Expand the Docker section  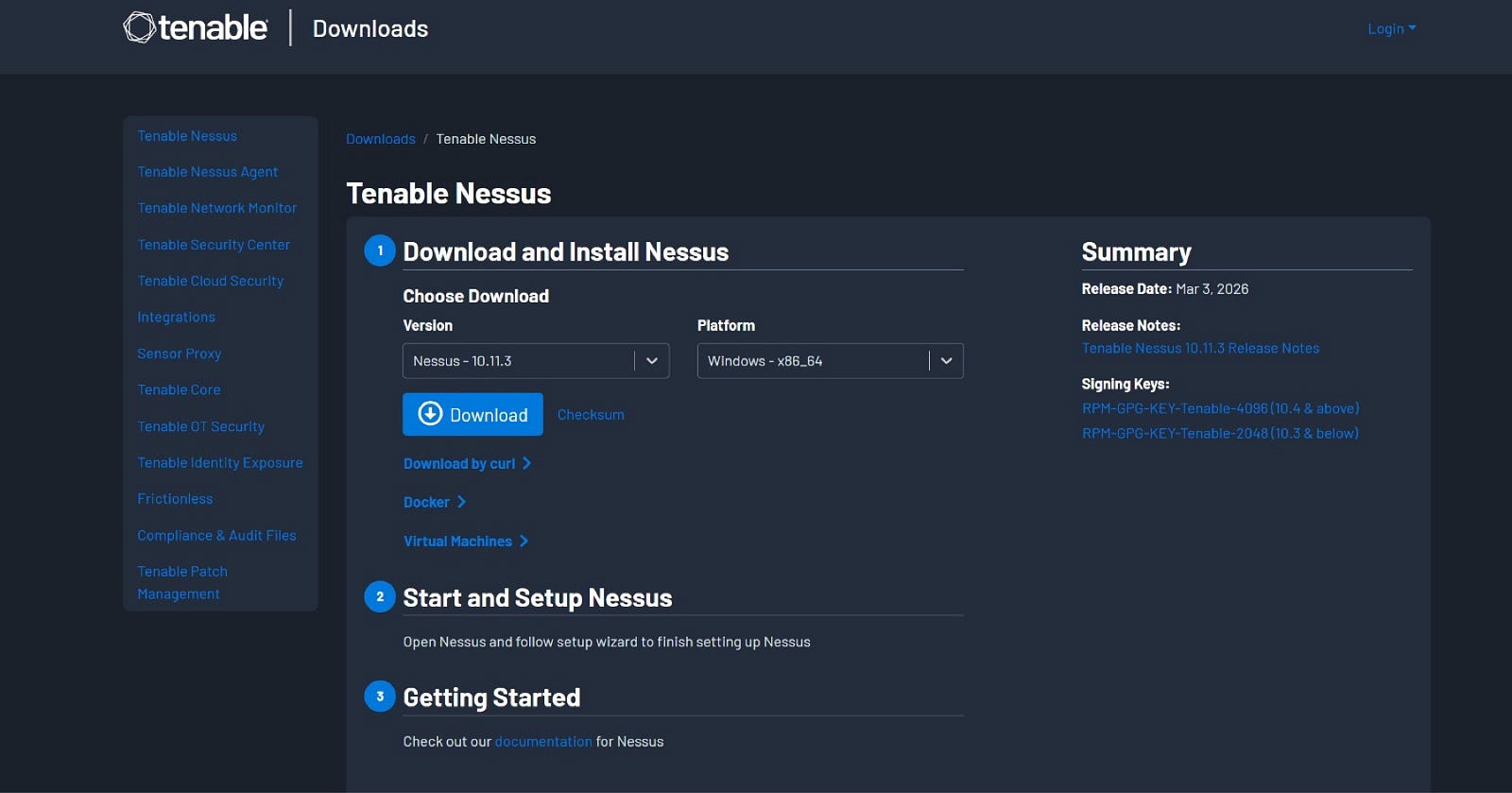pos(435,502)
